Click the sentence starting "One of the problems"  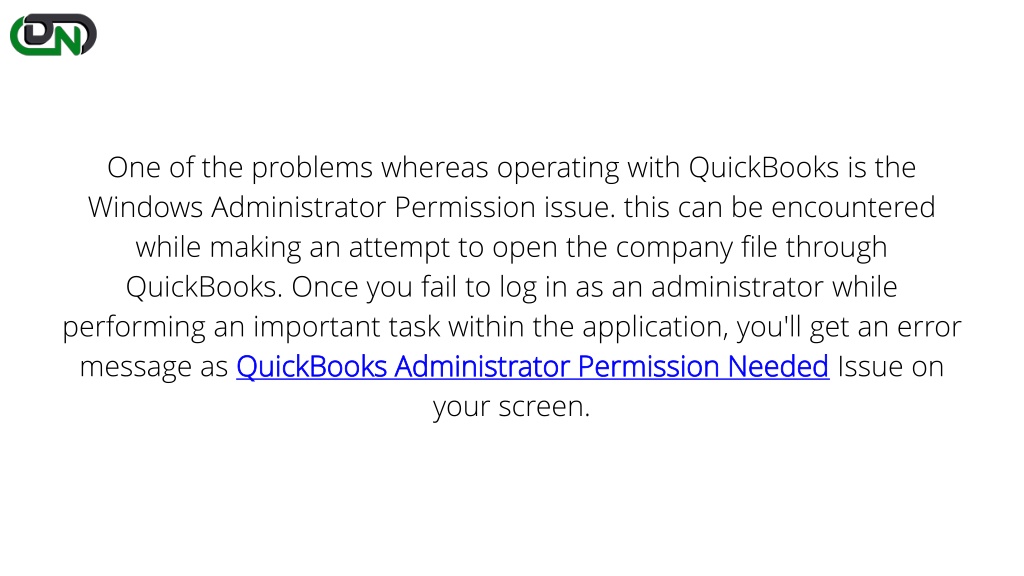point(511,187)
